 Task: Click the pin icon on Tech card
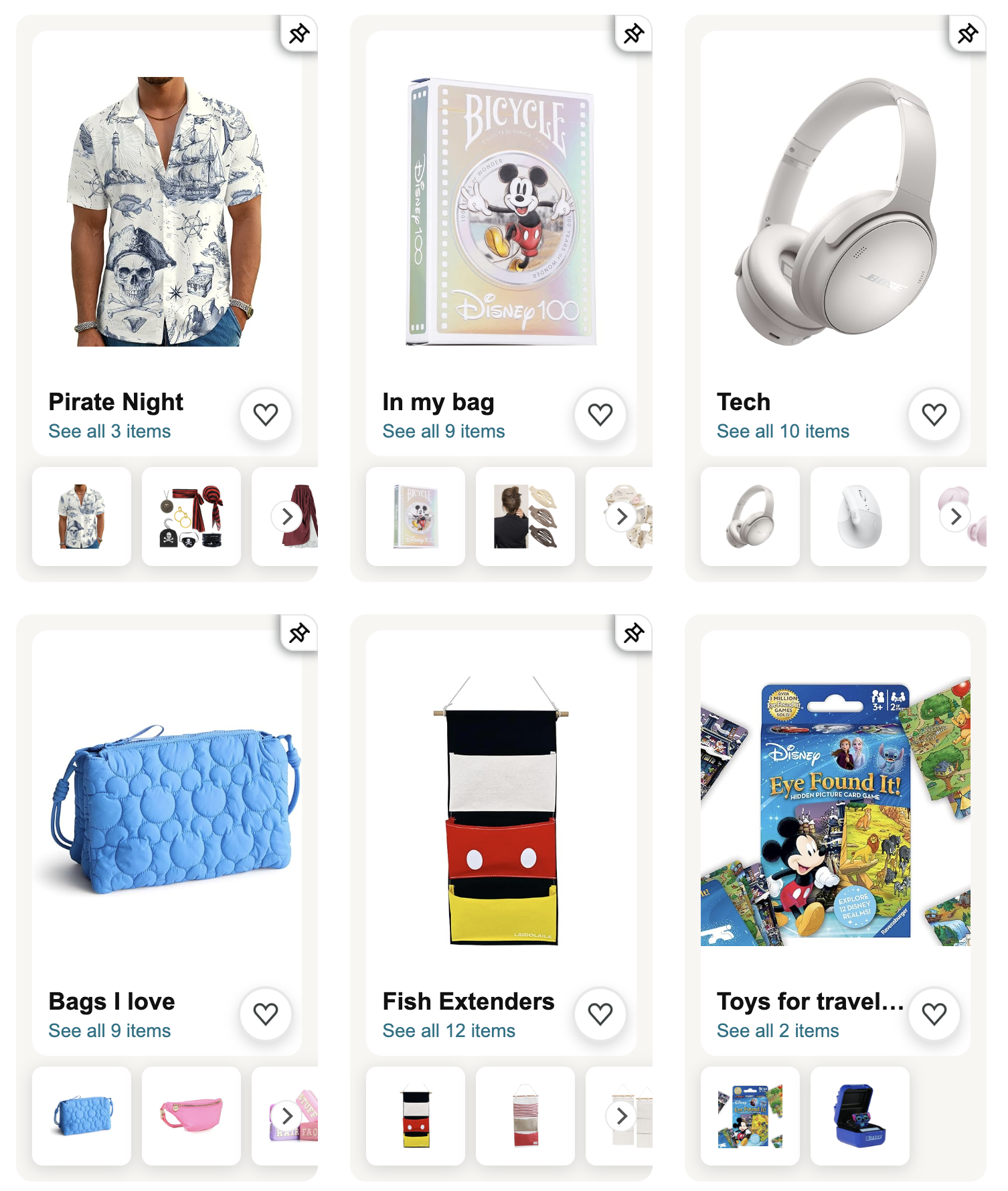coord(968,33)
